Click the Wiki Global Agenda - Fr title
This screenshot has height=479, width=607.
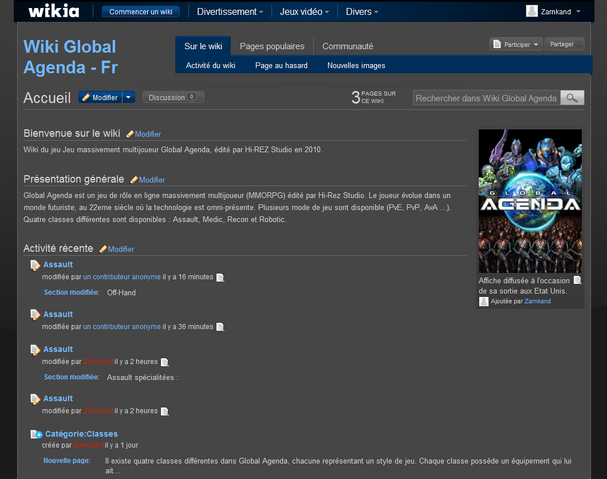coord(70,57)
